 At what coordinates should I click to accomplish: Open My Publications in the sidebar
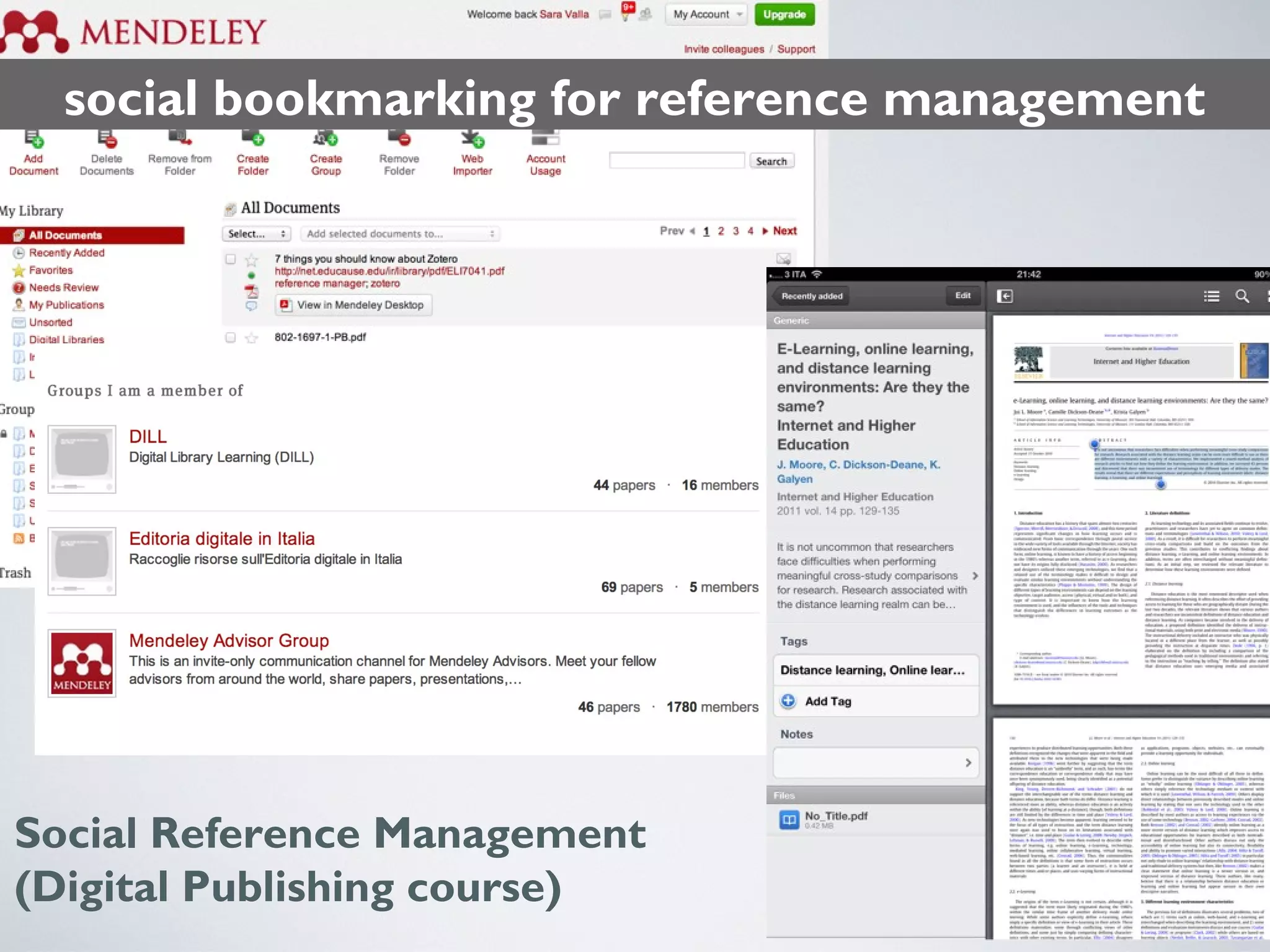pos(66,305)
